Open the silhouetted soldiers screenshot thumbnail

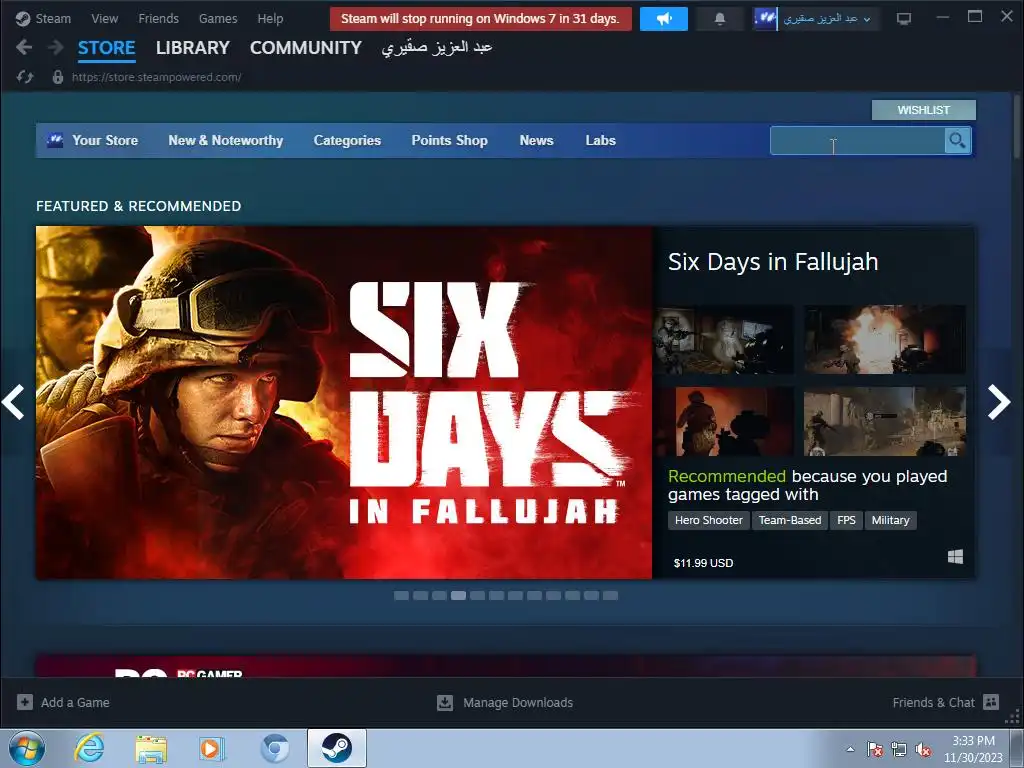(725, 421)
